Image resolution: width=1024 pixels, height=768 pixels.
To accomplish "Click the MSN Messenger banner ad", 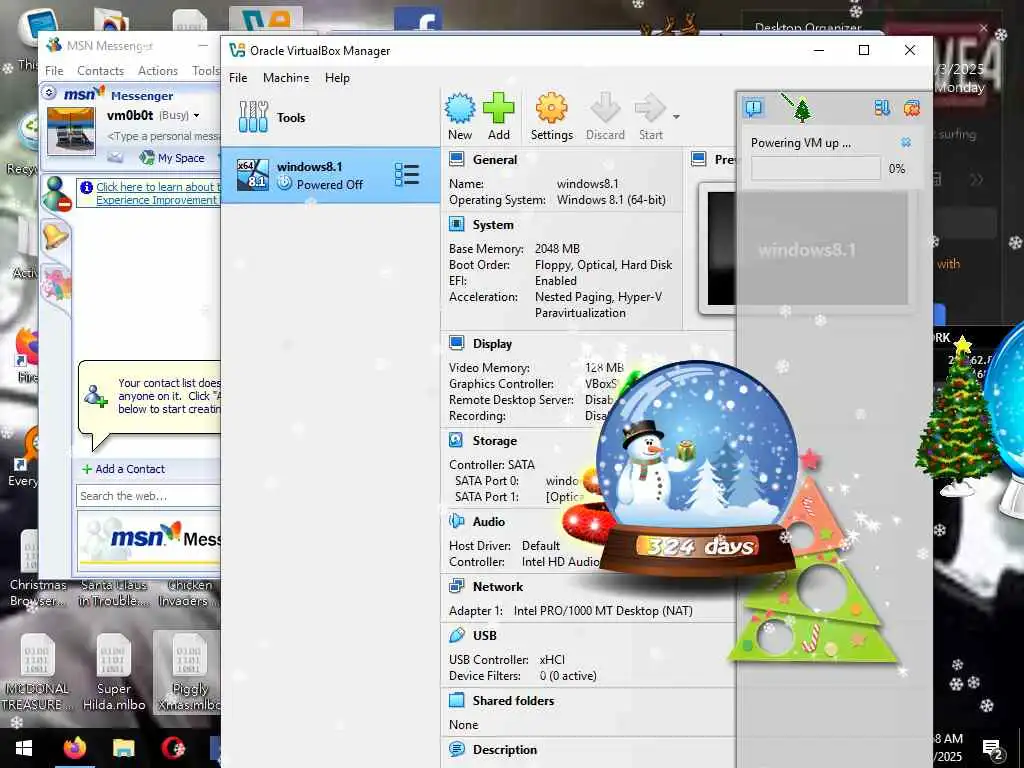I will (x=149, y=540).
